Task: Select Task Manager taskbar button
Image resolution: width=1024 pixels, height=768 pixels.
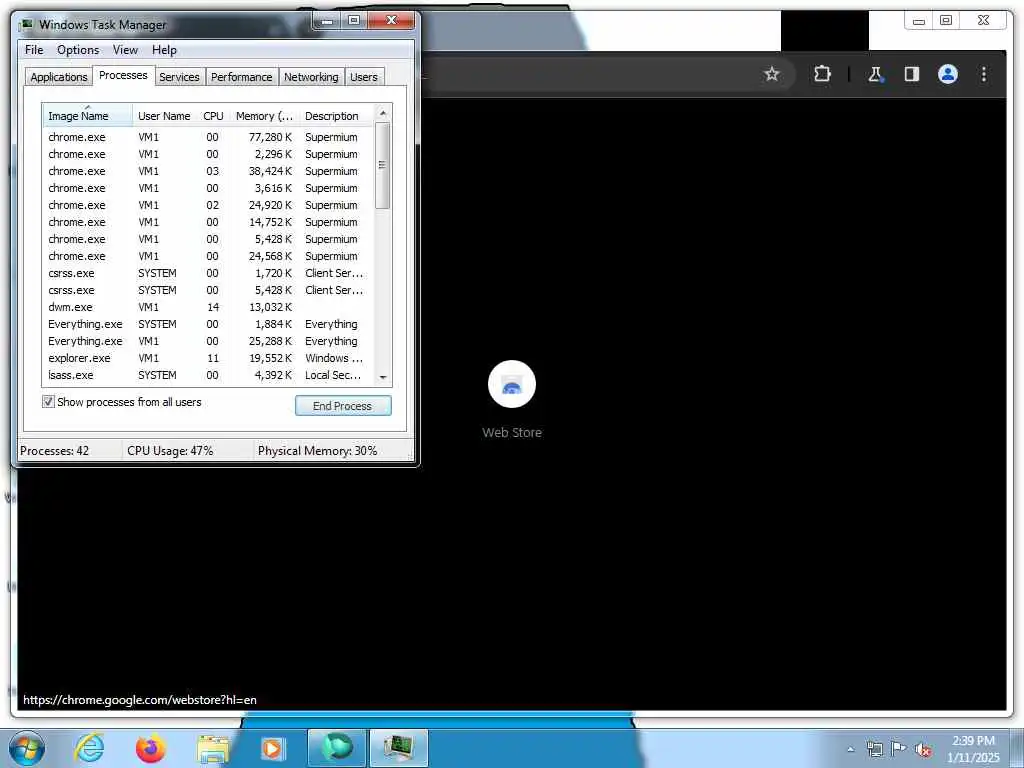Action: (399, 748)
